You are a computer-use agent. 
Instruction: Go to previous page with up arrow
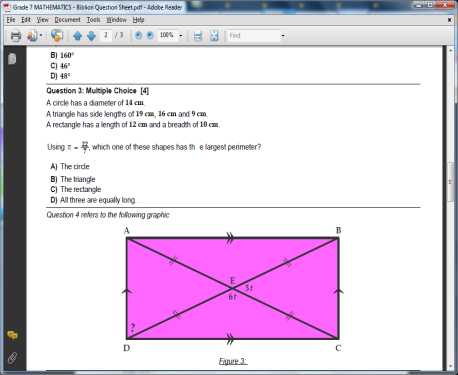(x=77, y=36)
